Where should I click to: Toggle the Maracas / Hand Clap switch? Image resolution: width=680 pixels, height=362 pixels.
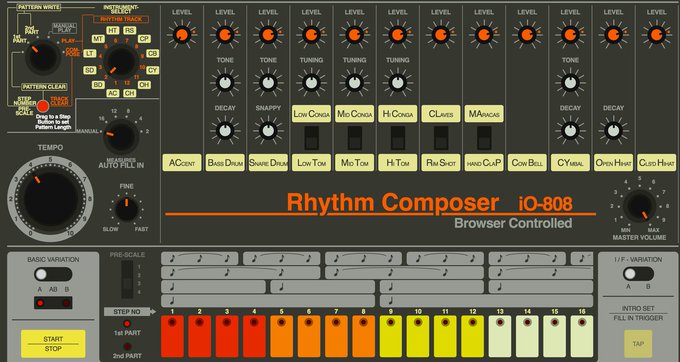484,138
